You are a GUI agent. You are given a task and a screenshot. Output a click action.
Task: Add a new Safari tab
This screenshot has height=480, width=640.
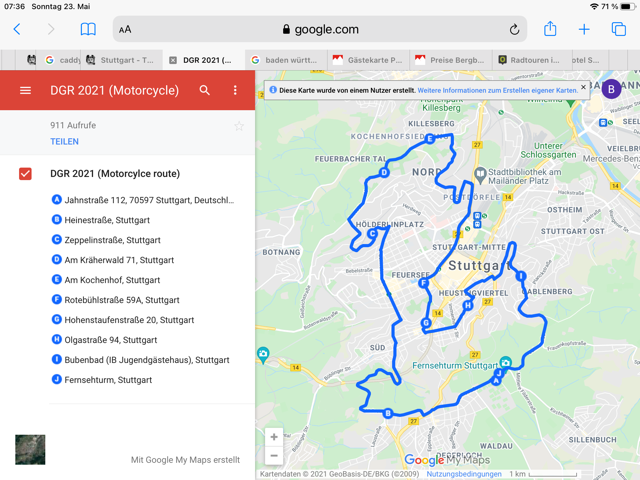pos(584,29)
